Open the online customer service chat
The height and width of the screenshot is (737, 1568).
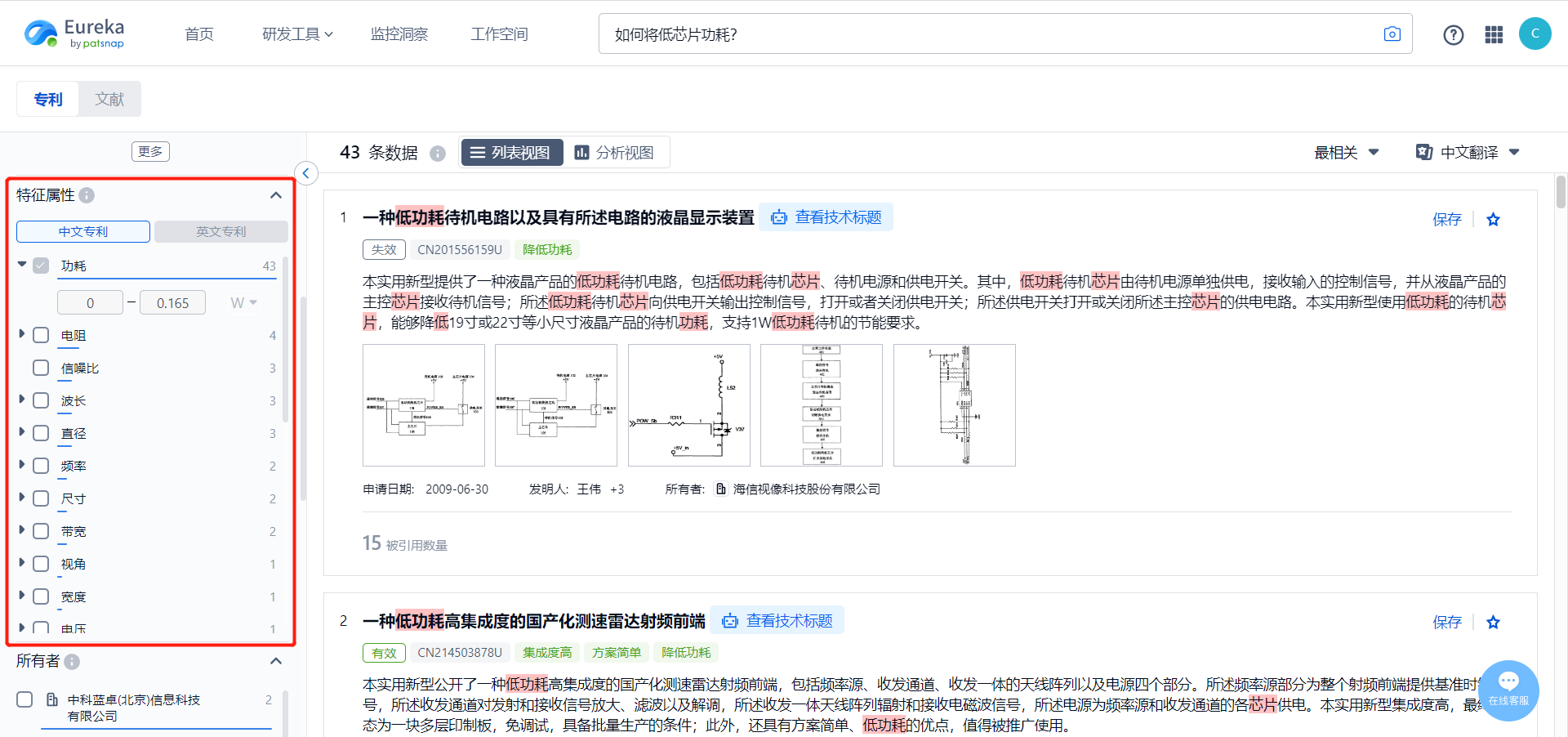(1508, 689)
